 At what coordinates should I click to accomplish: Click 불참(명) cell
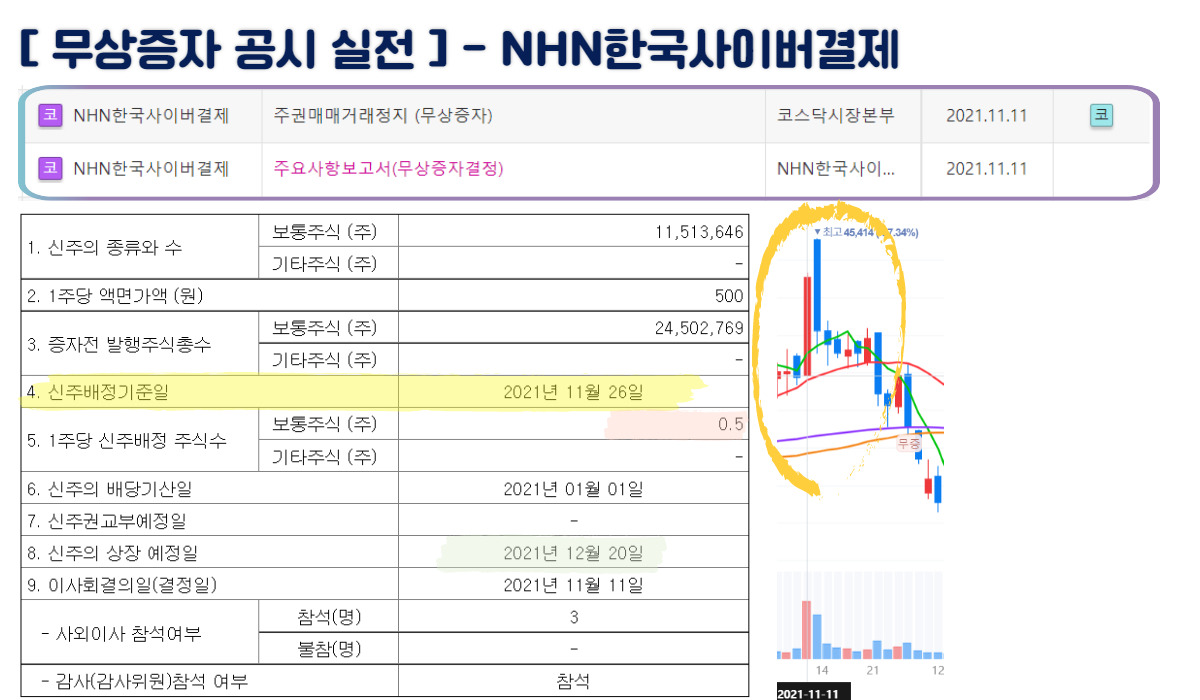tap(329, 649)
